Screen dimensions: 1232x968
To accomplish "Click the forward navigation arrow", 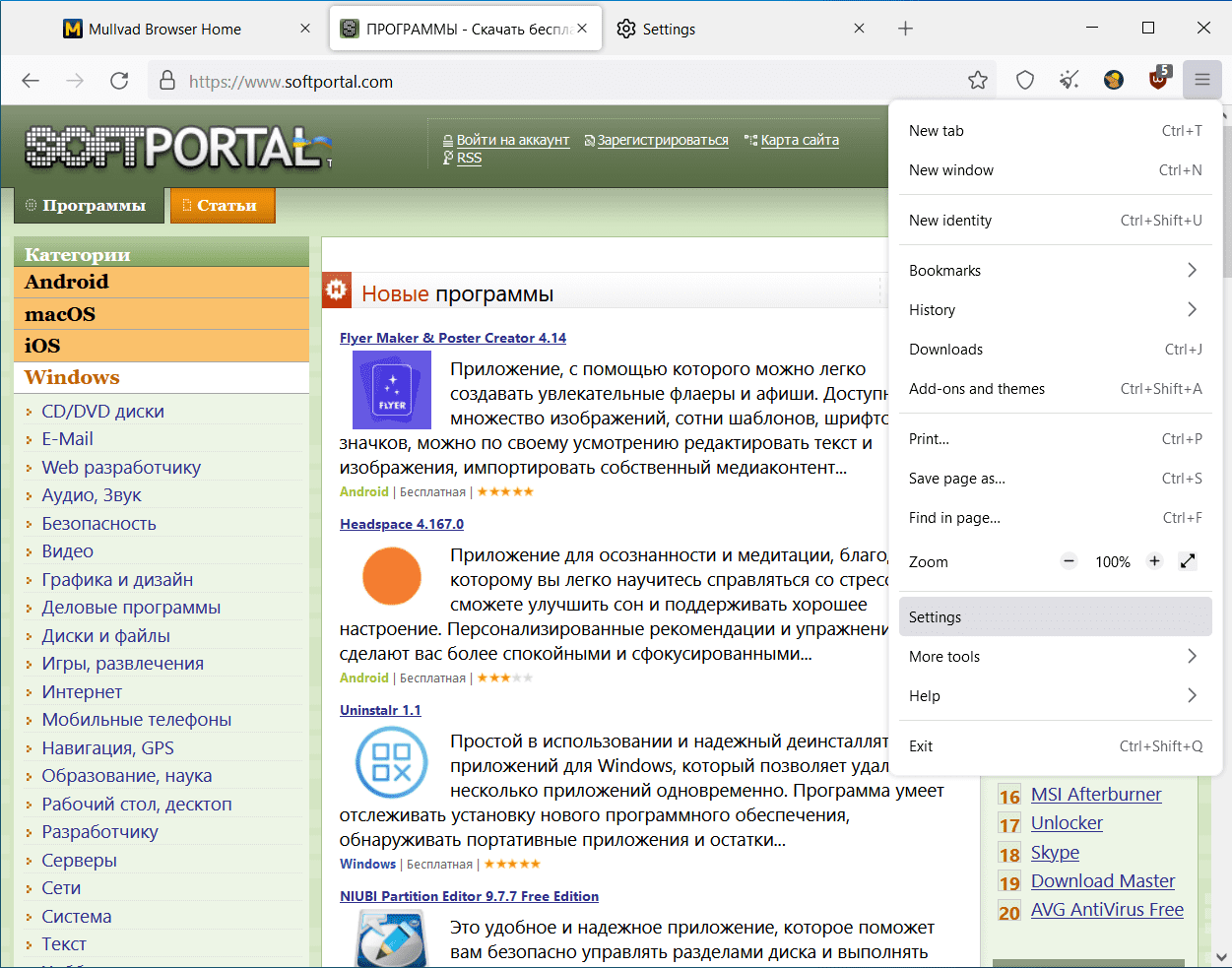I will [75, 81].
